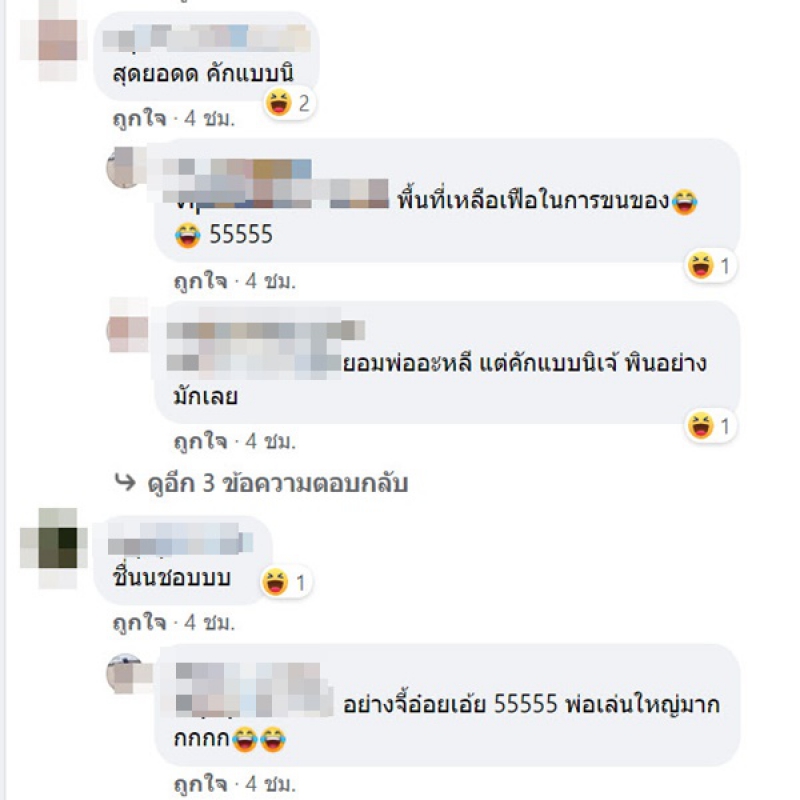Open haha reaction on ยอมพ่ออะหลี reply

coord(710,426)
